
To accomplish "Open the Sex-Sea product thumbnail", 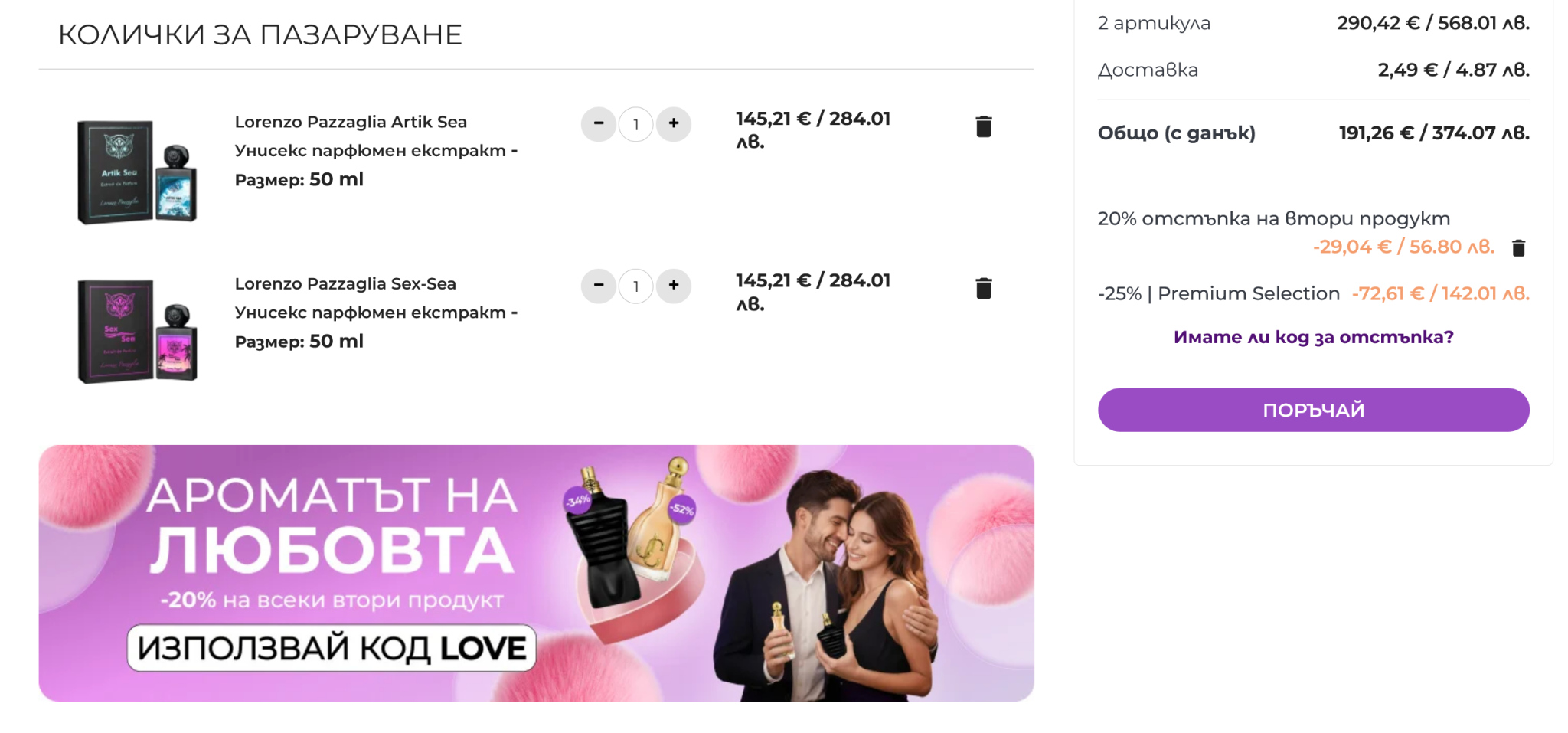I will point(137,331).
